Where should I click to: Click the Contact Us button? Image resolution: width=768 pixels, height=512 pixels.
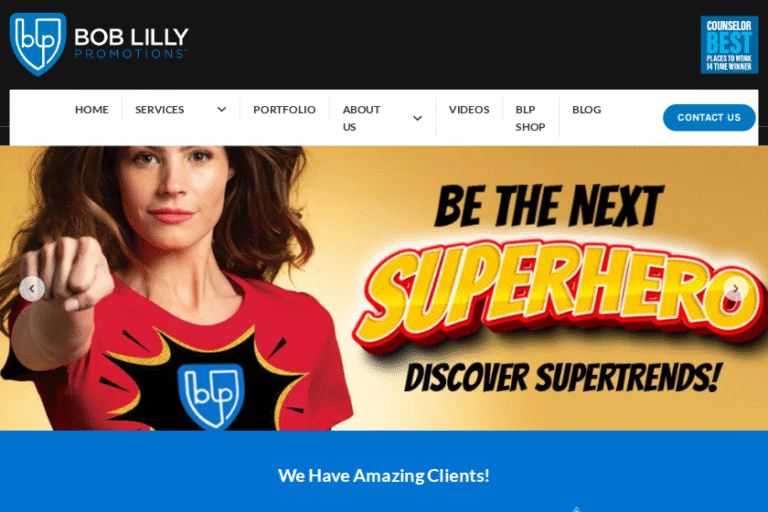point(709,118)
